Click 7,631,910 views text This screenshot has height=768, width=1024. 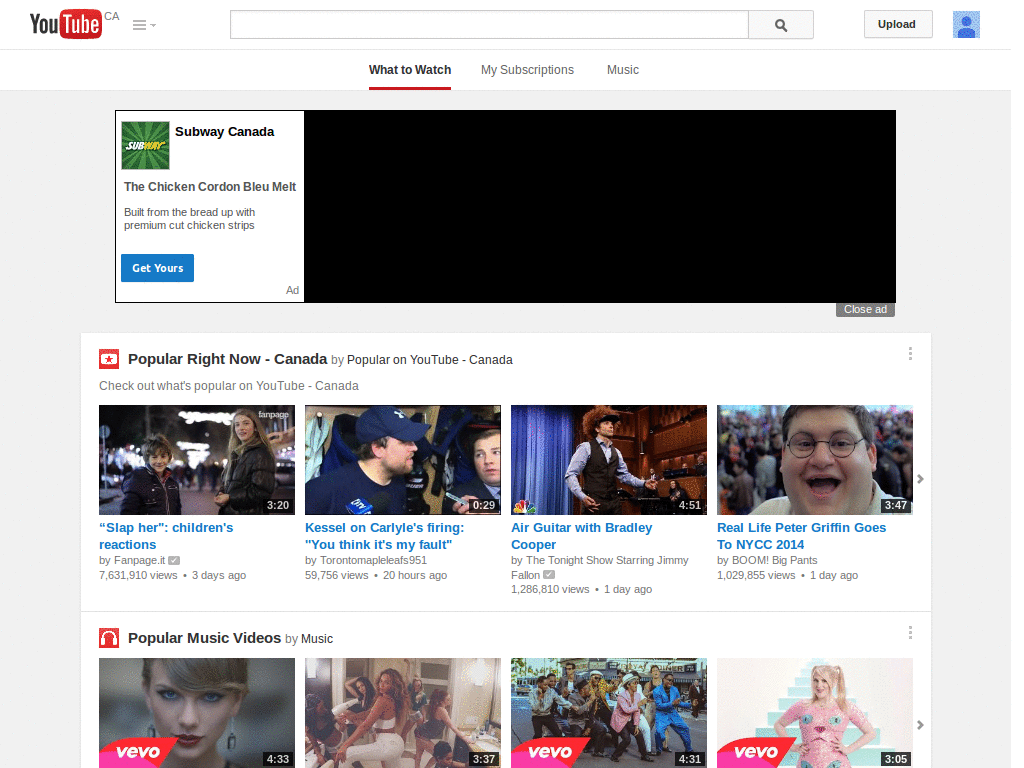coord(138,575)
